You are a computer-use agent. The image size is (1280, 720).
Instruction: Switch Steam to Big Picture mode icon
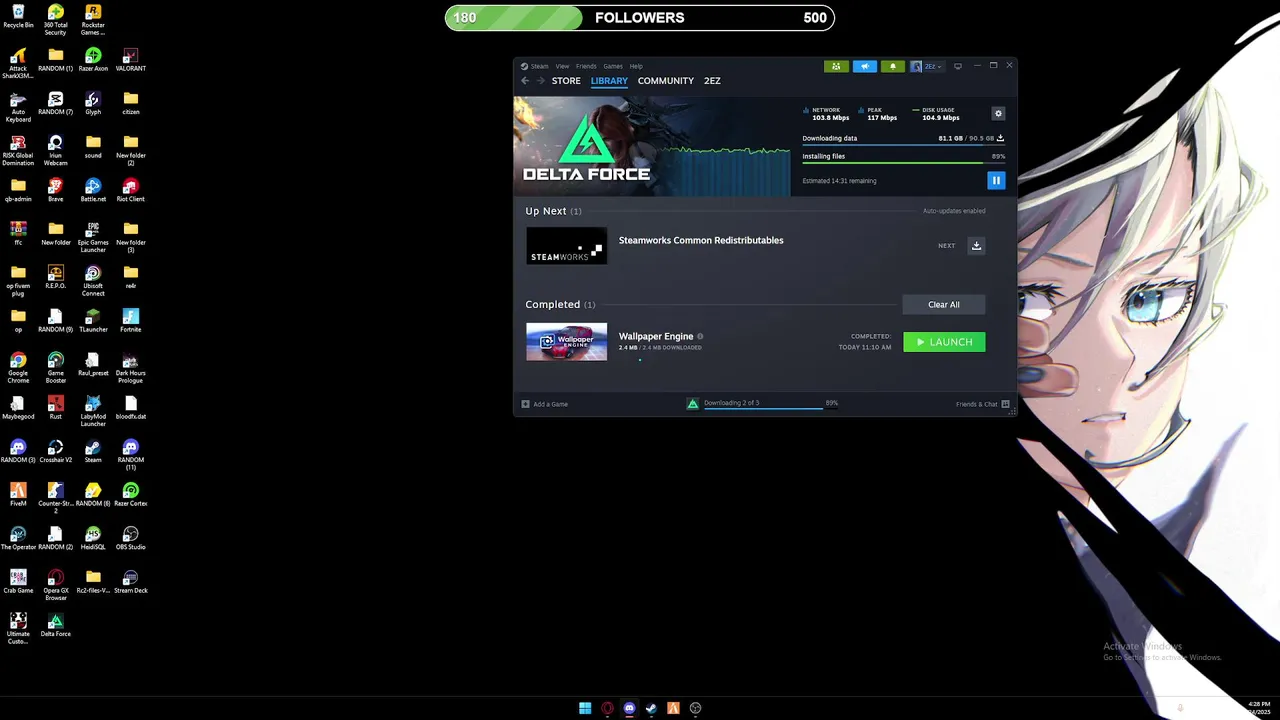pos(958,66)
